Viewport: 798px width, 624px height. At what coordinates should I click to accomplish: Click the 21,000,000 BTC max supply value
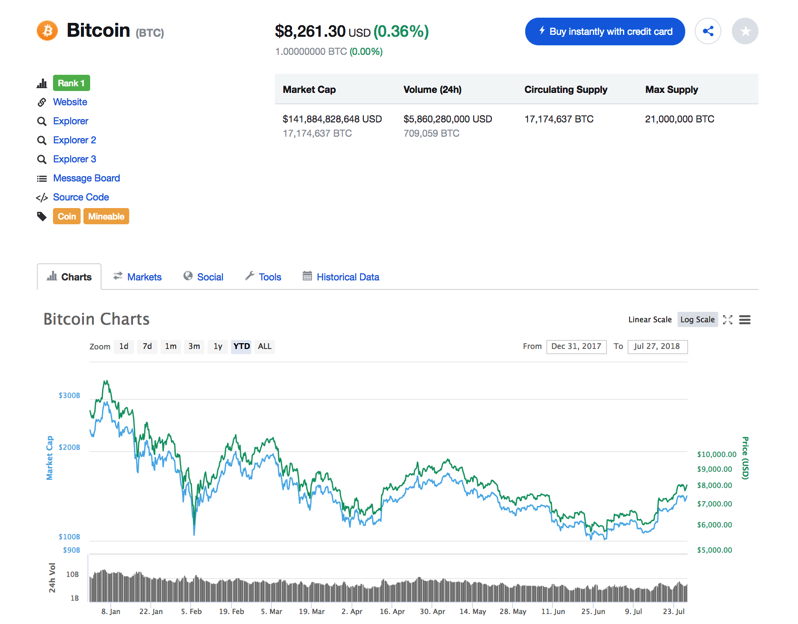tap(679, 119)
